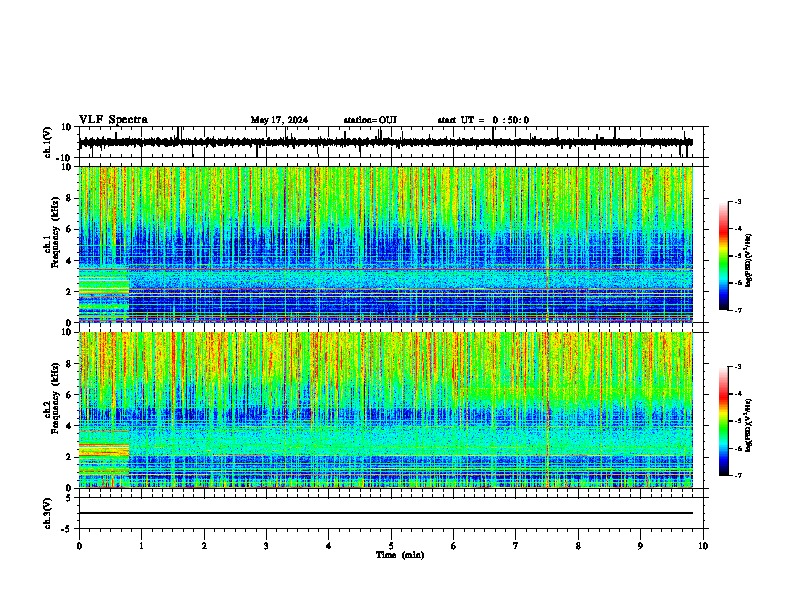Image resolution: width=792 pixels, height=612 pixels.
Task: Click the '-7' label on ch.2 color bar
Action: click(737, 476)
